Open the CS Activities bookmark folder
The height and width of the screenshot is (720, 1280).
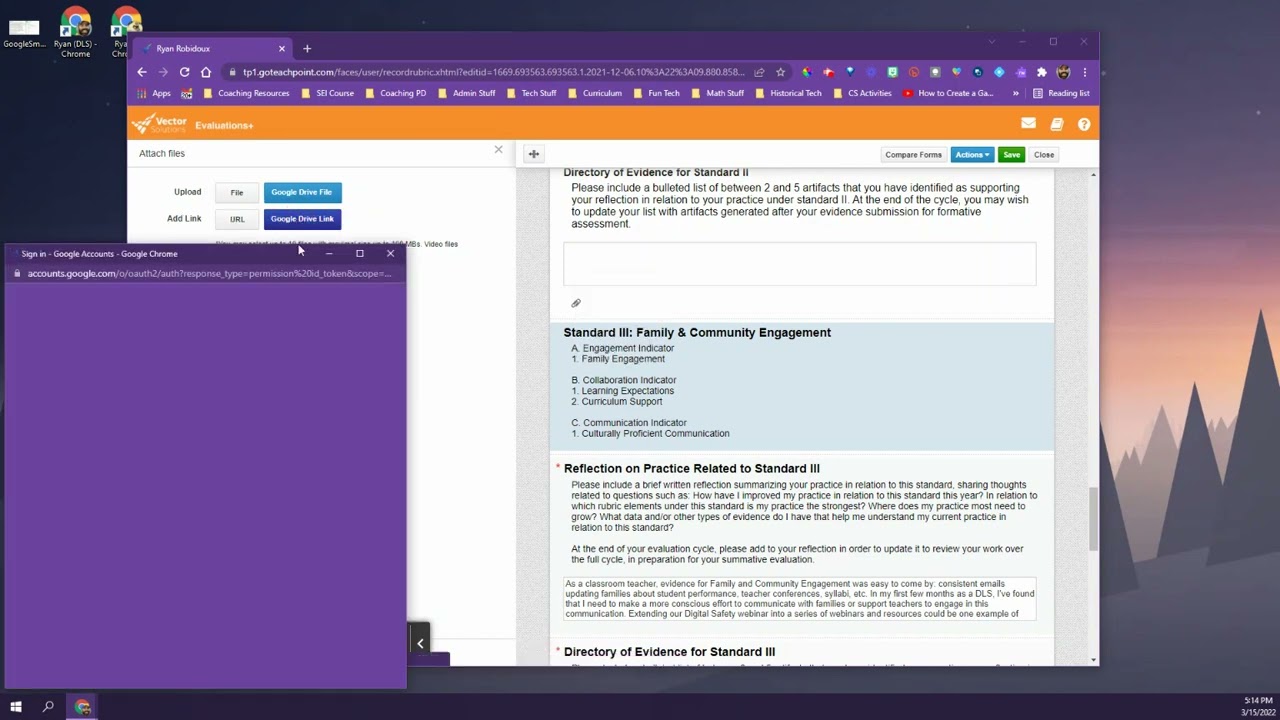(862, 93)
